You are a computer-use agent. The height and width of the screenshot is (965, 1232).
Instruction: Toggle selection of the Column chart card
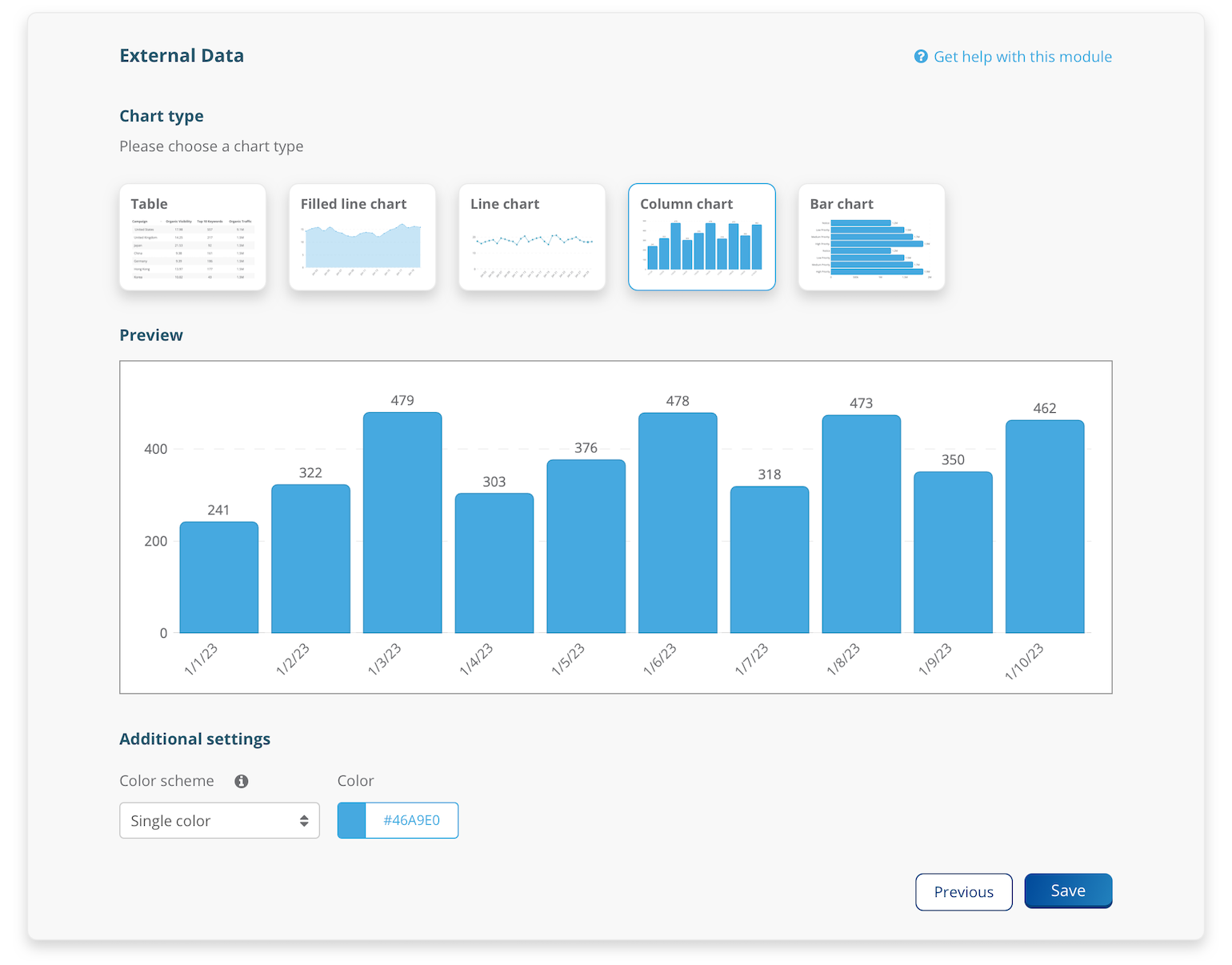pos(702,237)
